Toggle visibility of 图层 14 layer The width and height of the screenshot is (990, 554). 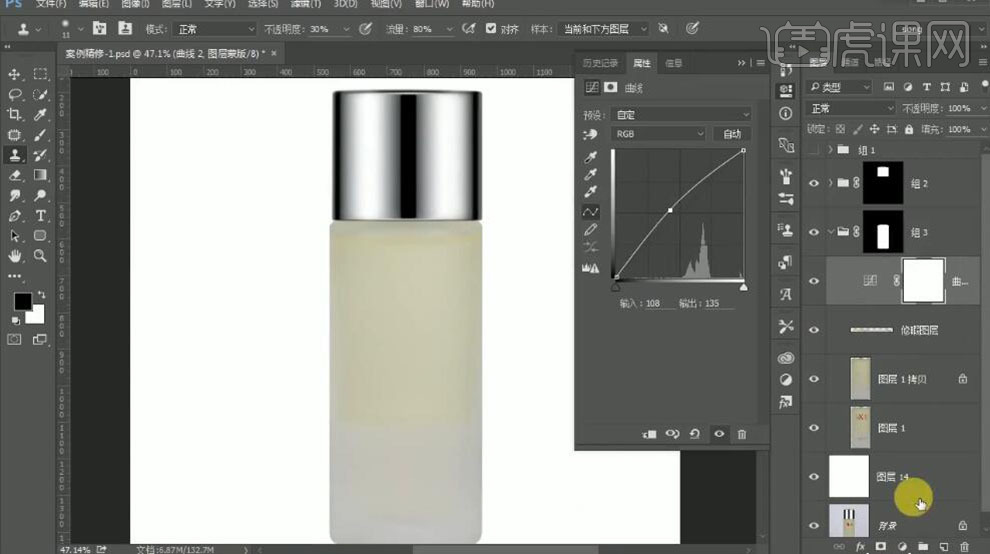(814, 477)
